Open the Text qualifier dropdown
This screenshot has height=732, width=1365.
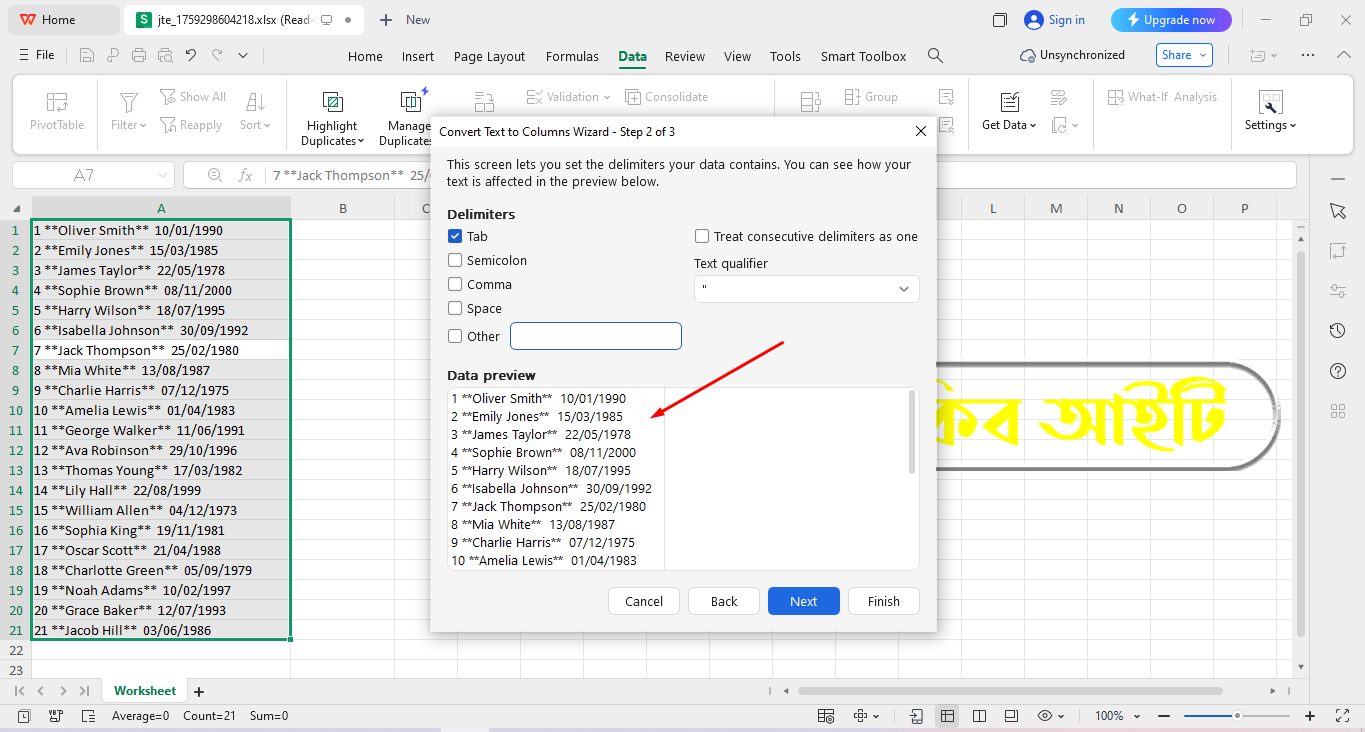coord(806,289)
